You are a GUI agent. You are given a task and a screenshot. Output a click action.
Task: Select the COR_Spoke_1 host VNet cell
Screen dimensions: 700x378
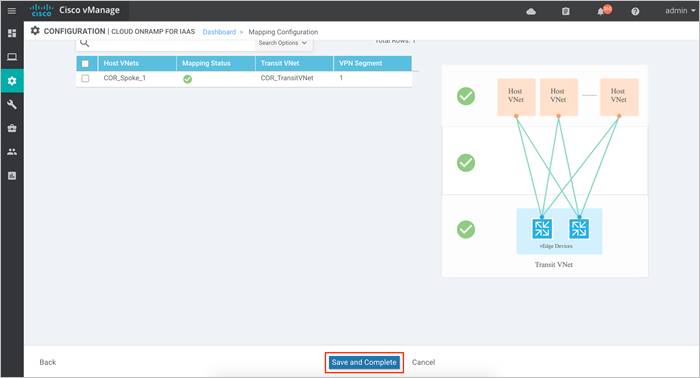(x=125, y=78)
